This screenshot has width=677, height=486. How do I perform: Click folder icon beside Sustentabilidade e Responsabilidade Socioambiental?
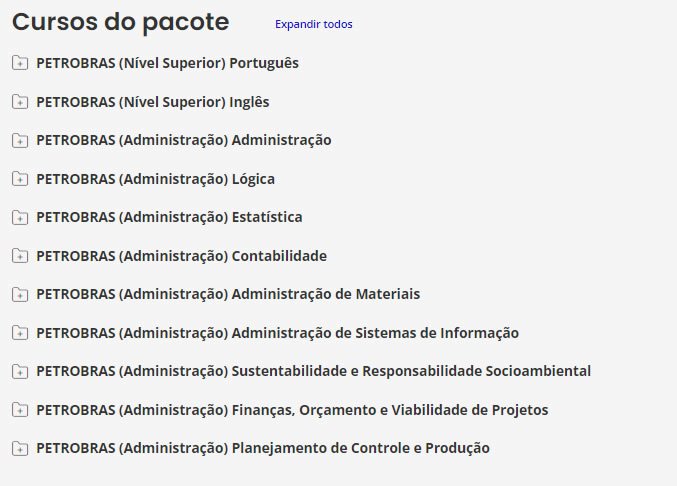[x=19, y=371]
